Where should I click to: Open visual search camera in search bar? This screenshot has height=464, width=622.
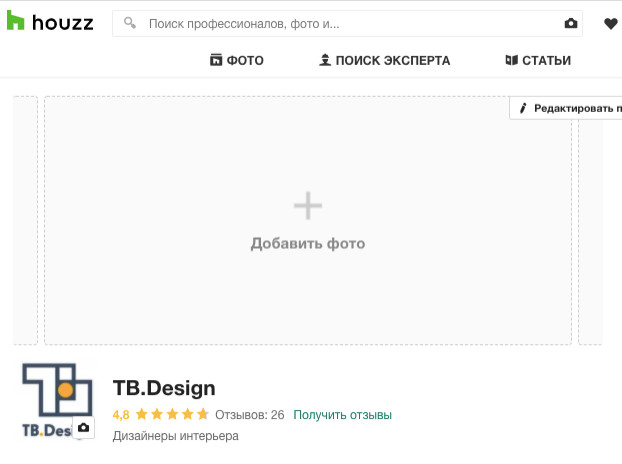[571, 23]
